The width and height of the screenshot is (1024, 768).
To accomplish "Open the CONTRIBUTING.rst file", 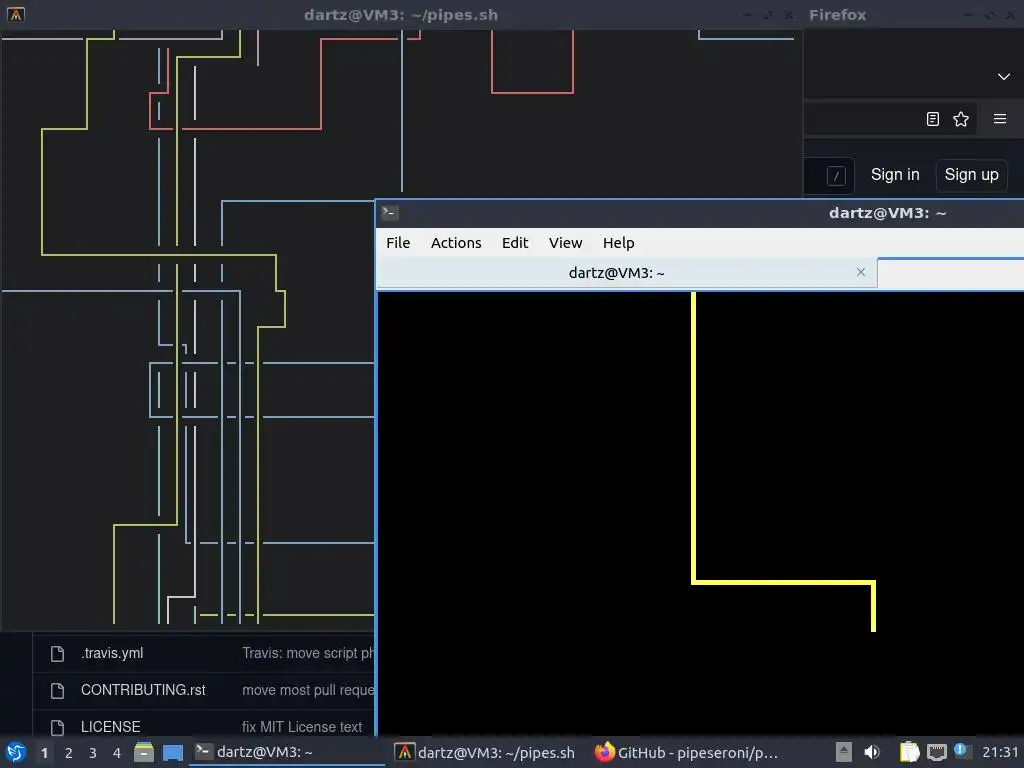I will click(143, 690).
